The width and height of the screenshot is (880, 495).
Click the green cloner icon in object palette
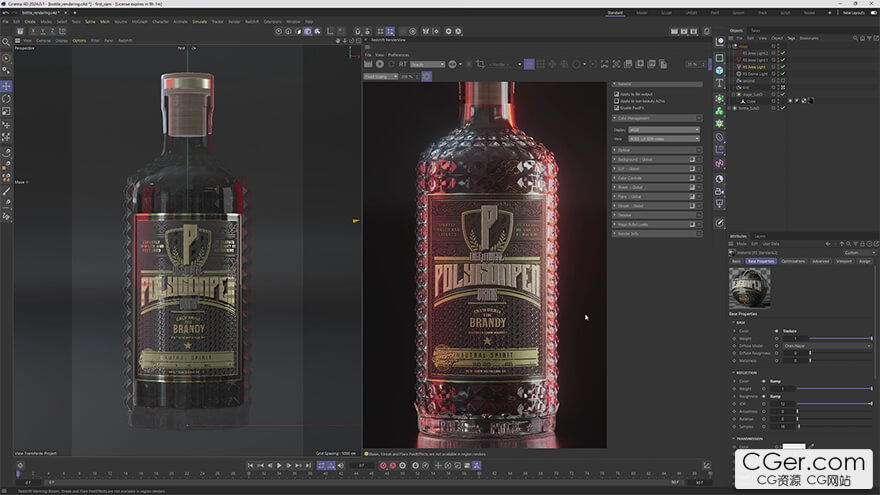click(719, 111)
